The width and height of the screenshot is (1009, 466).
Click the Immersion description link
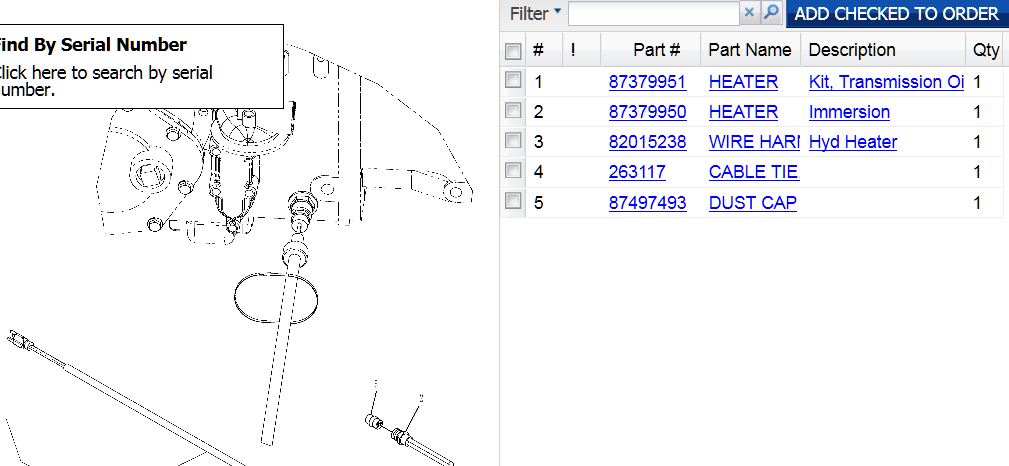coord(849,112)
